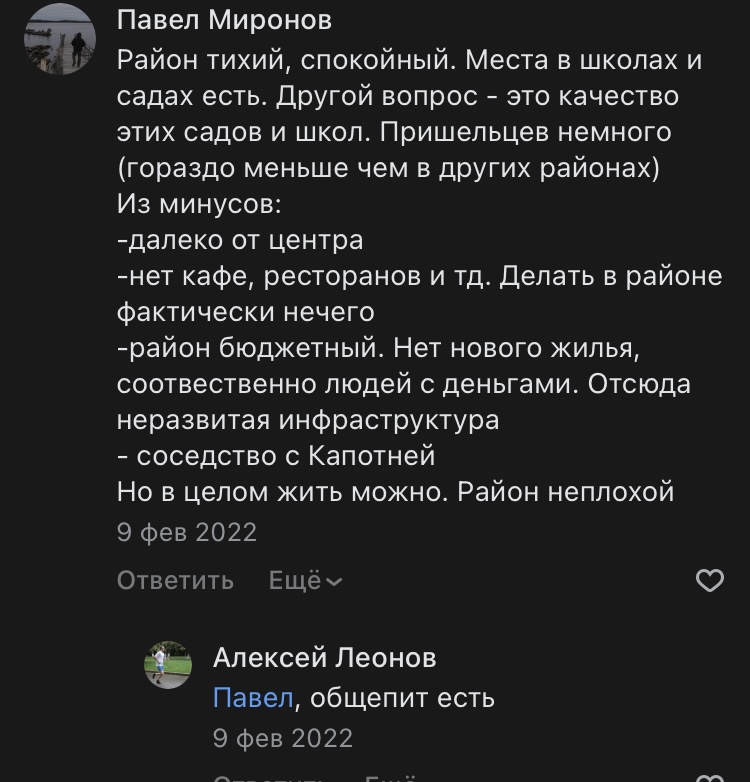Reply to Павел Миронов's comment via Ответить
Screen dimensions: 750x782
coord(175,580)
